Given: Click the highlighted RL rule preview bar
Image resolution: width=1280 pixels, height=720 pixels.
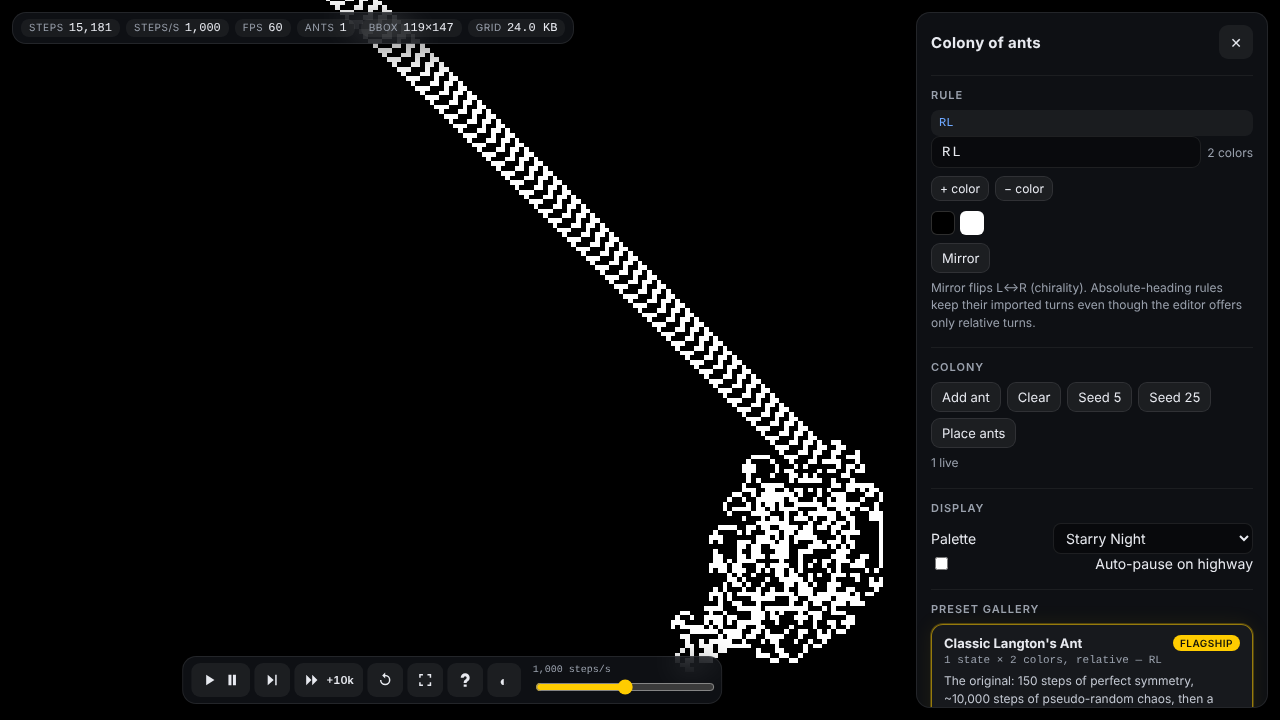Looking at the screenshot, I should (1091, 122).
